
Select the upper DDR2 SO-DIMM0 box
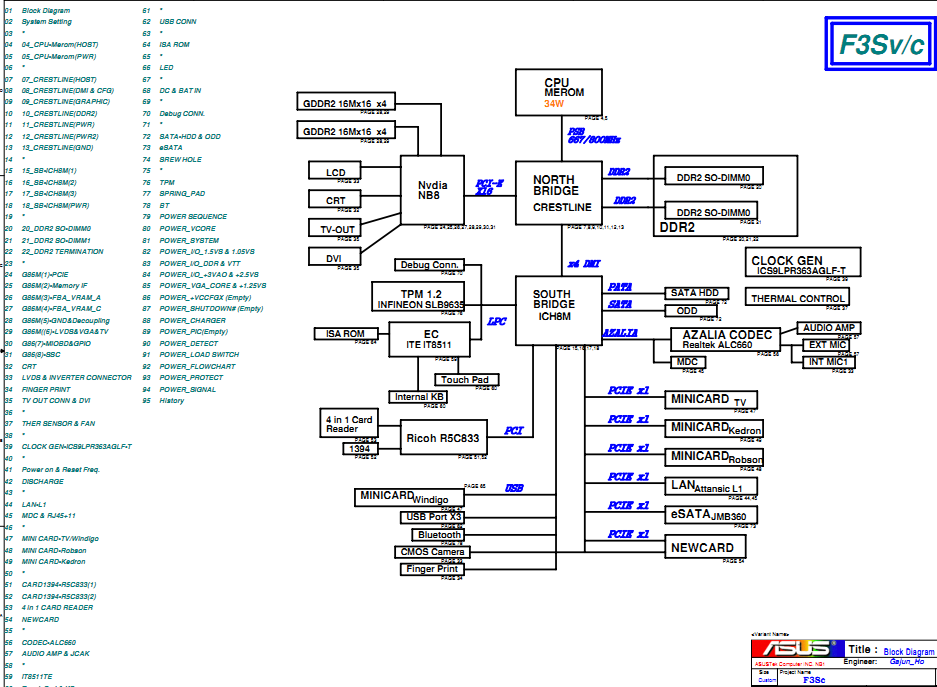(714, 177)
